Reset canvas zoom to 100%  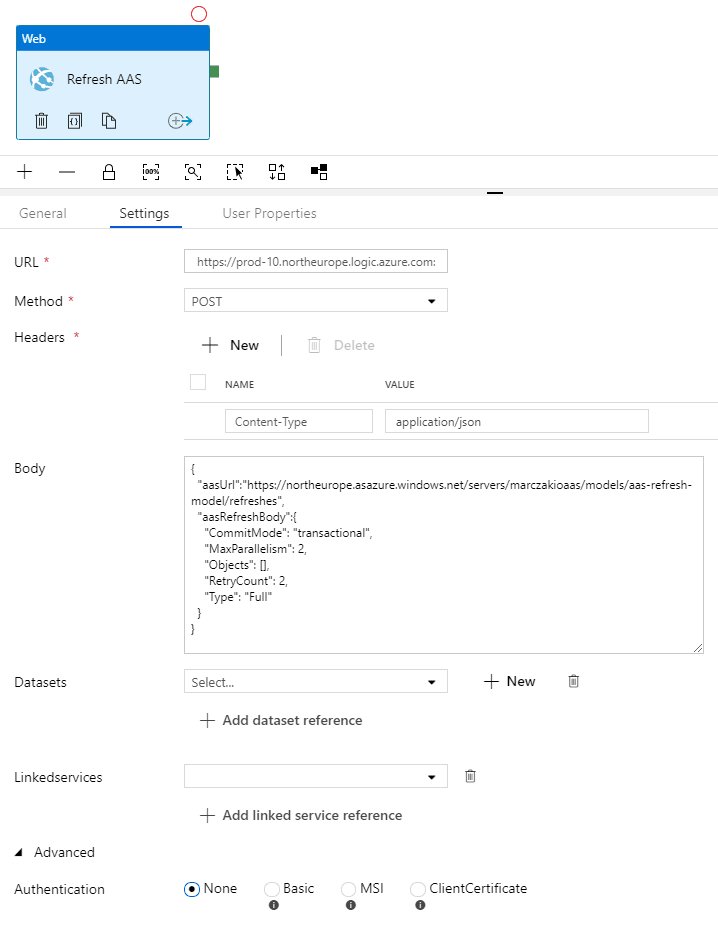[x=151, y=172]
